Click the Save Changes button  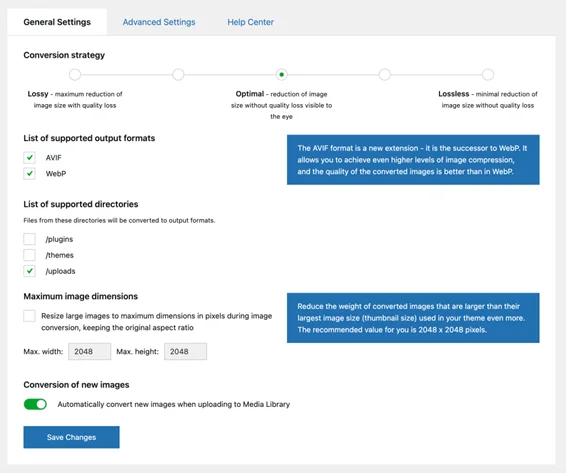71,437
